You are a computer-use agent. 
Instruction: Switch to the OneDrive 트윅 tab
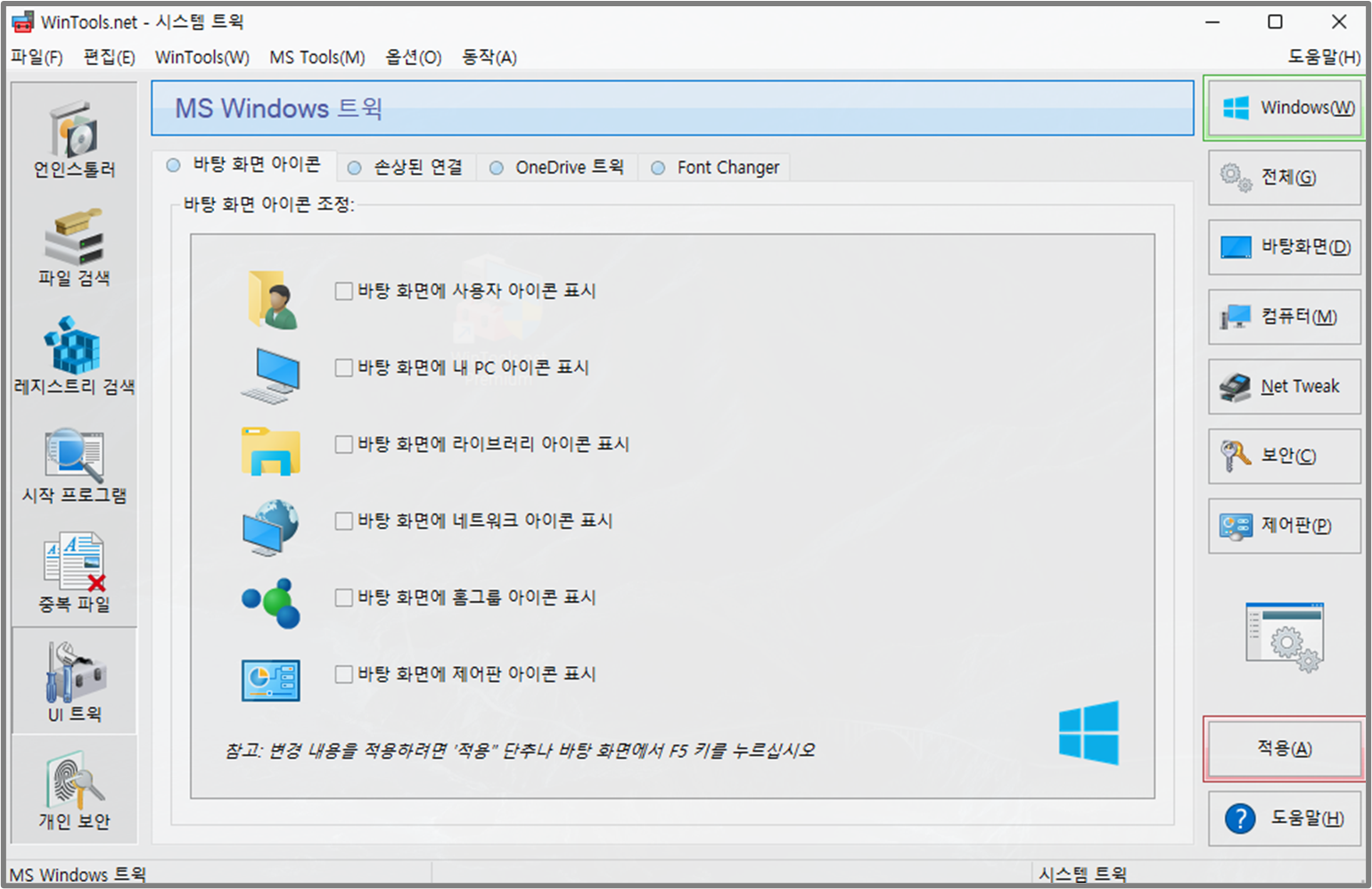pyautogui.click(x=557, y=167)
